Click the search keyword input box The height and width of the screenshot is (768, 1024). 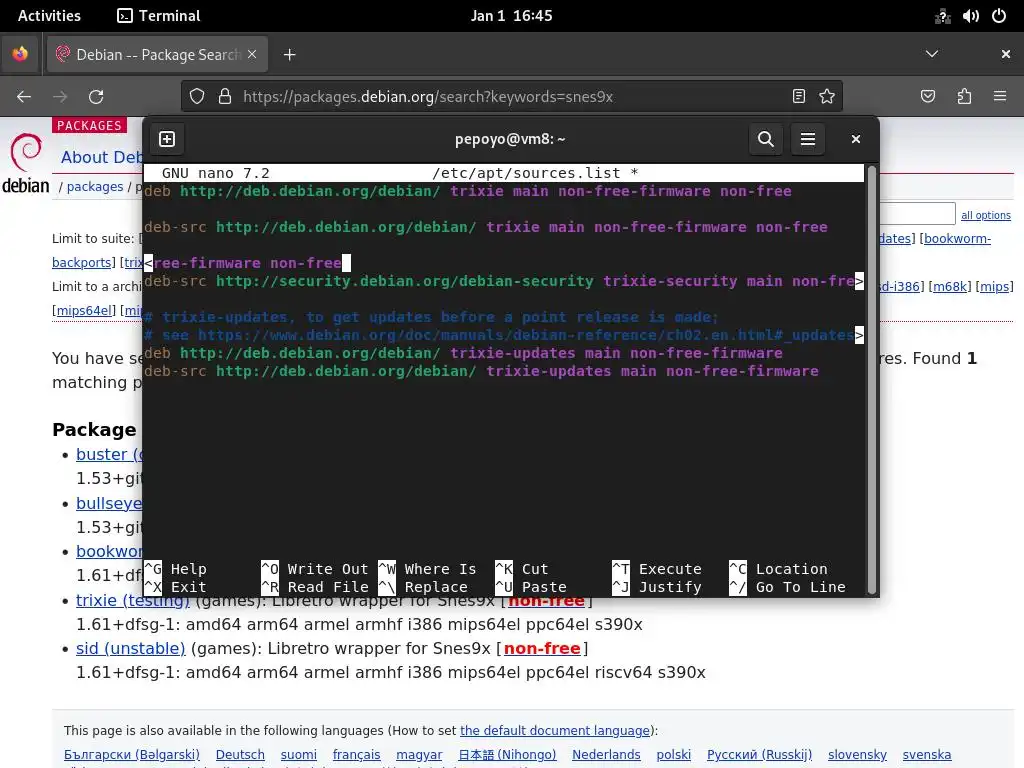918,214
